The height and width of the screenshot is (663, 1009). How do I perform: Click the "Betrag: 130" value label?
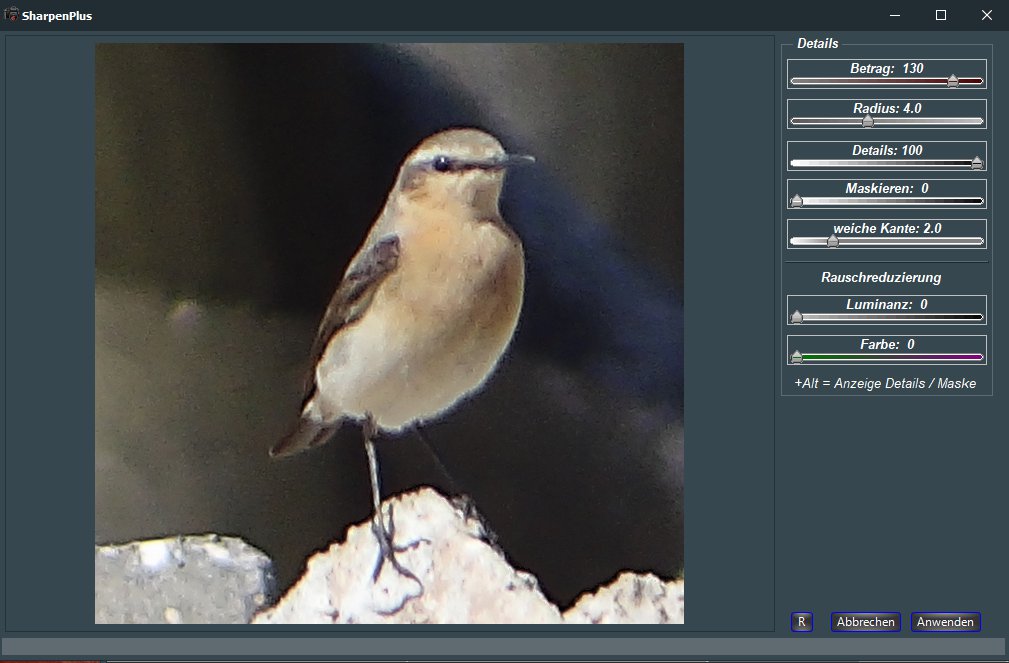click(886, 69)
